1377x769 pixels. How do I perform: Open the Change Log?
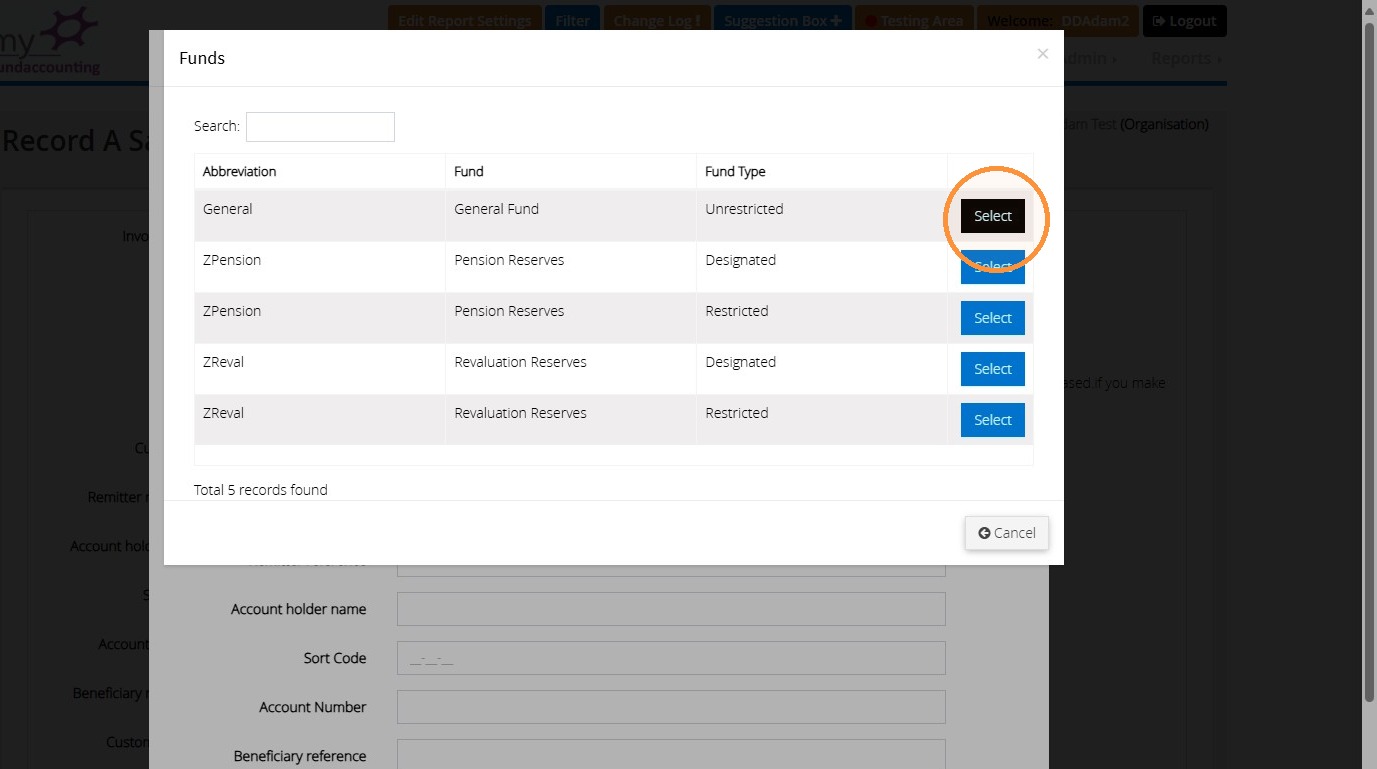pos(657,20)
